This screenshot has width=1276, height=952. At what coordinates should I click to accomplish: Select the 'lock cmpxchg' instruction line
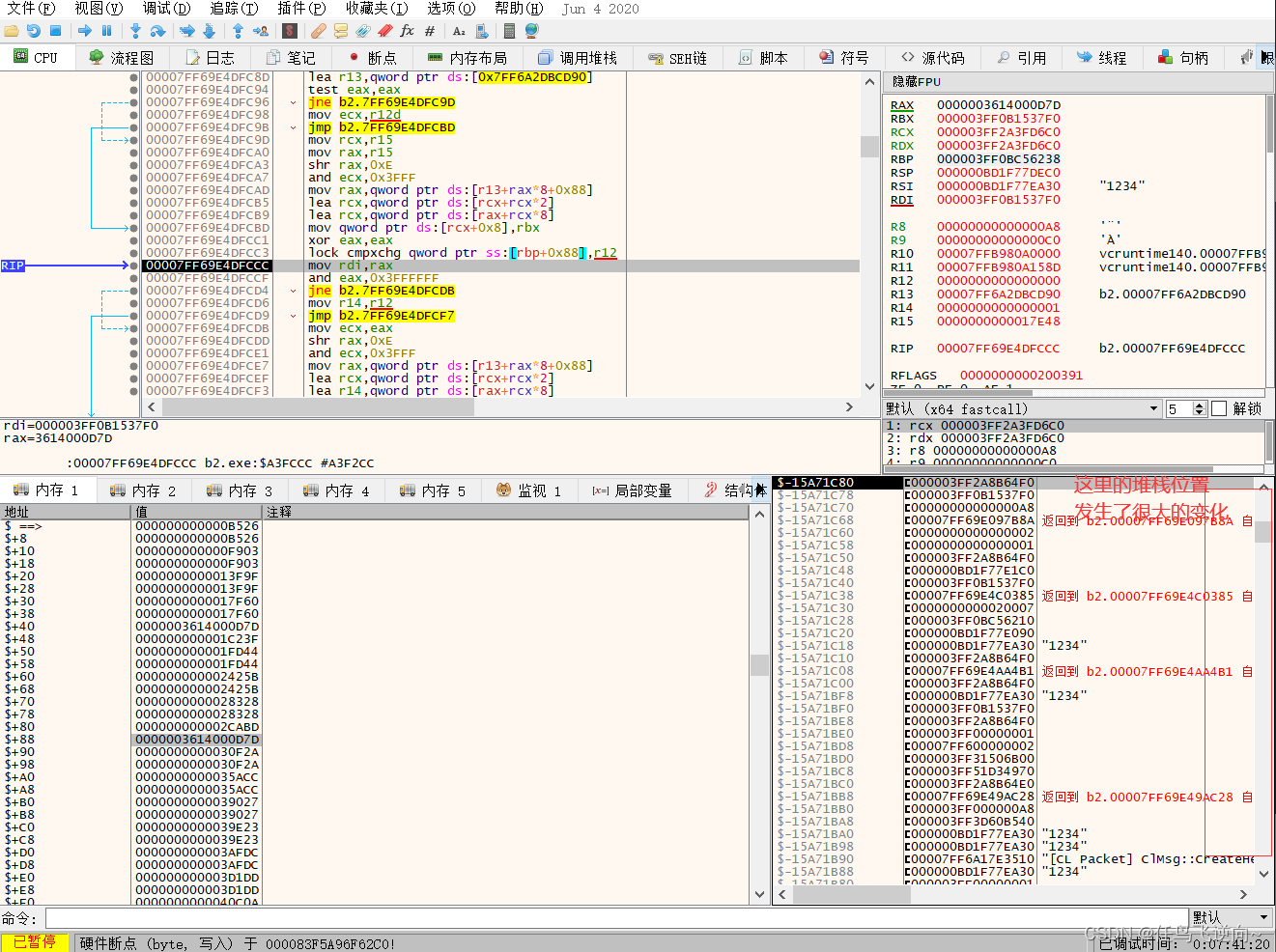462,253
